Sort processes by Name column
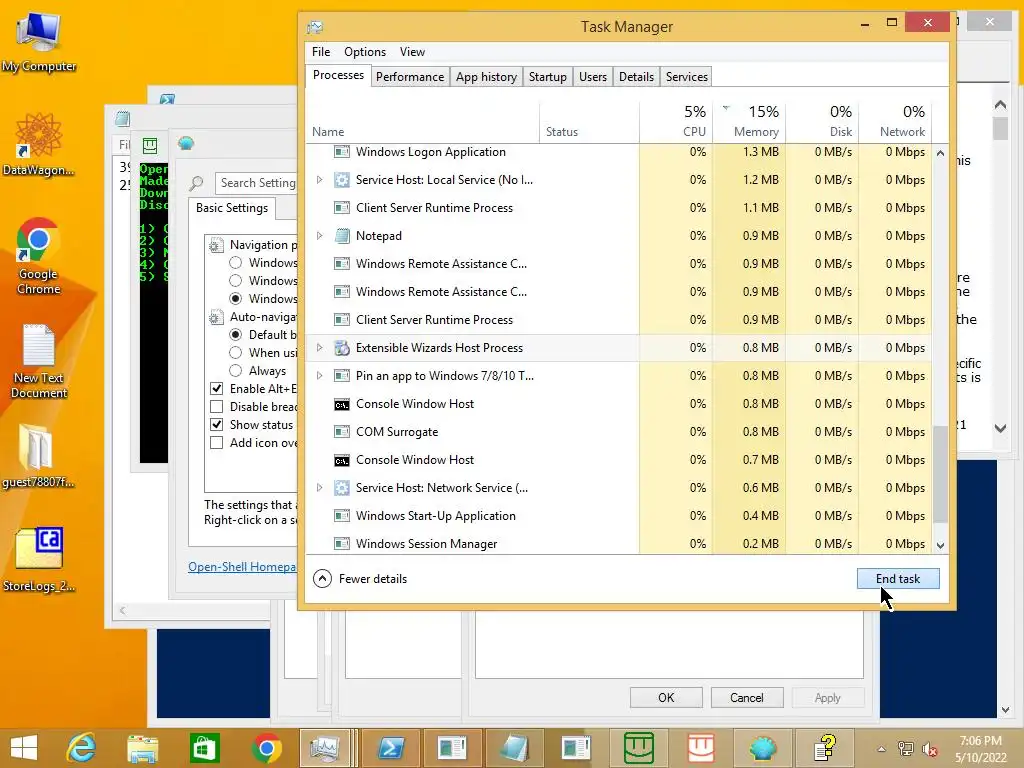1024x768 pixels. click(423, 121)
